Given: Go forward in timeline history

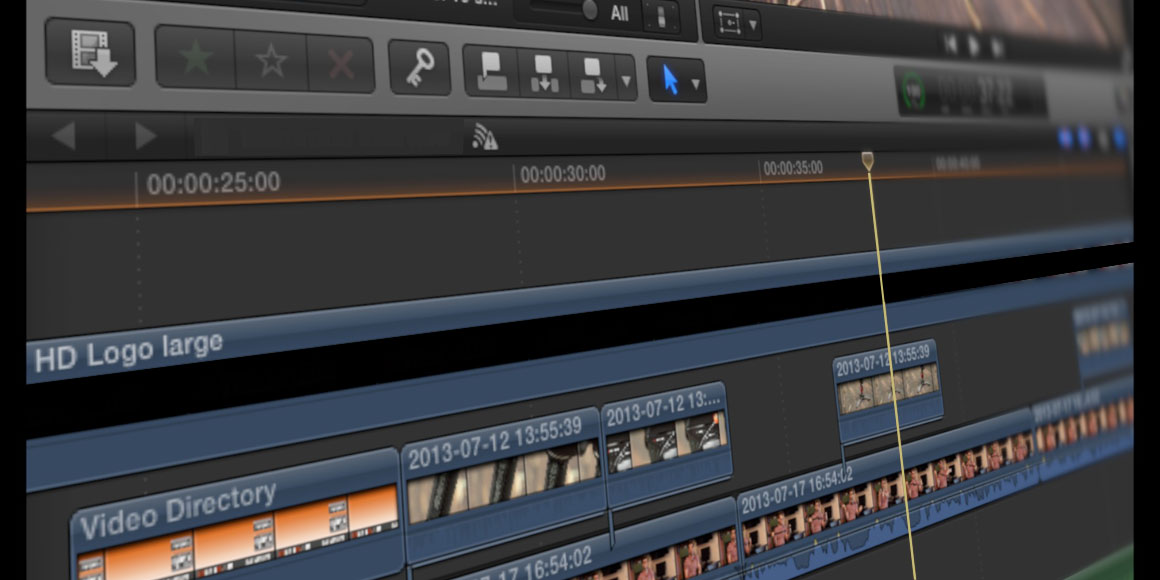Looking at the screenshot, I should [146, 136].
